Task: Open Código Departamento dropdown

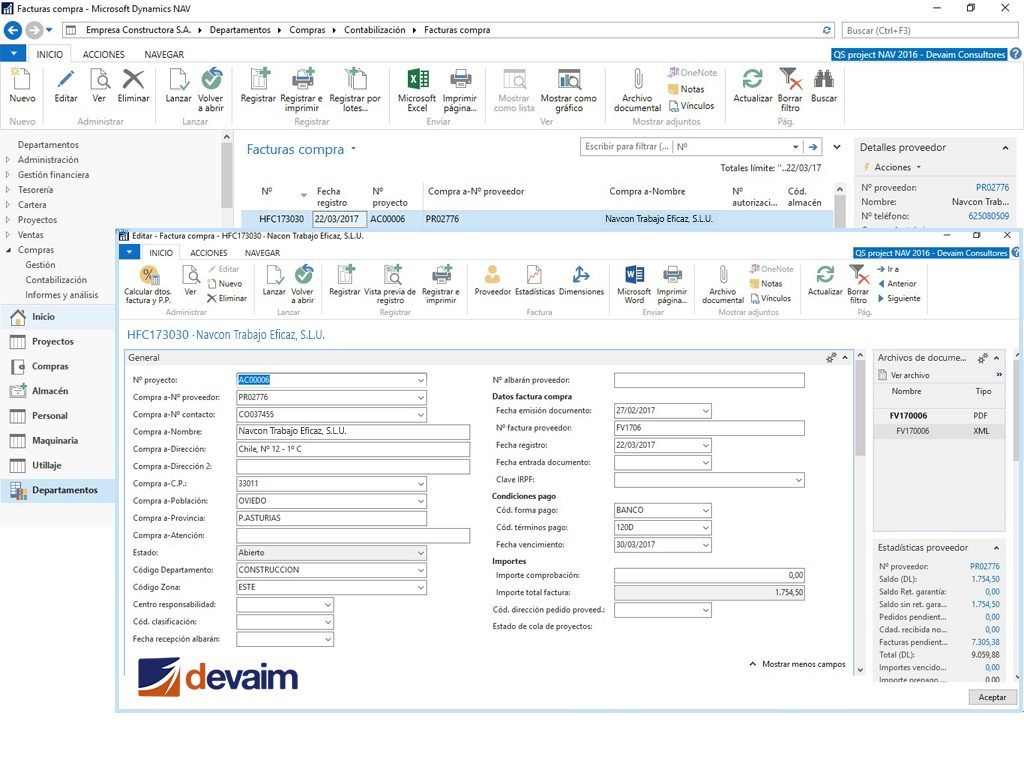Action: [x=421, y=570]
